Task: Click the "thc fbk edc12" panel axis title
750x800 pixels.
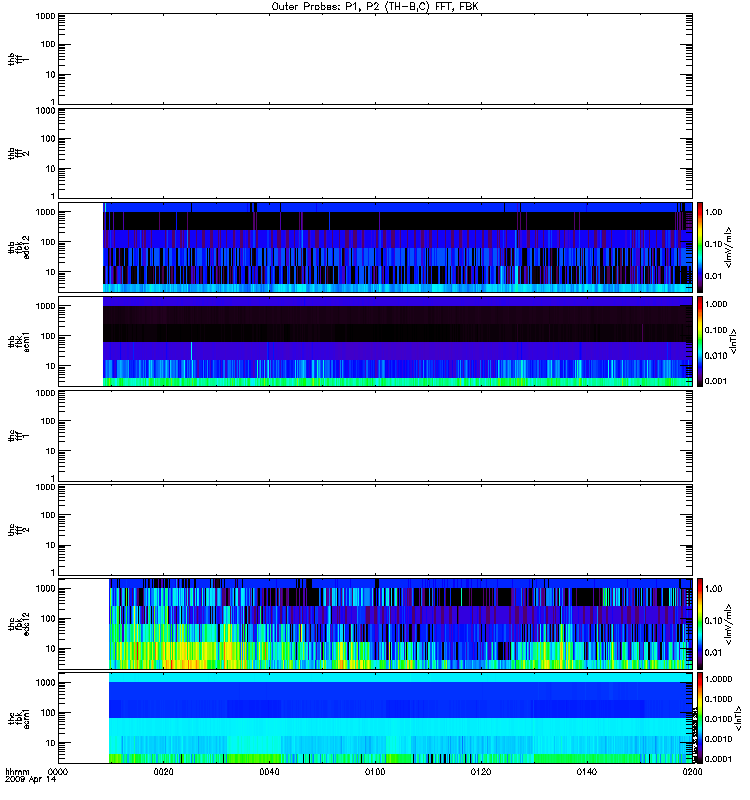Action: 19,623
